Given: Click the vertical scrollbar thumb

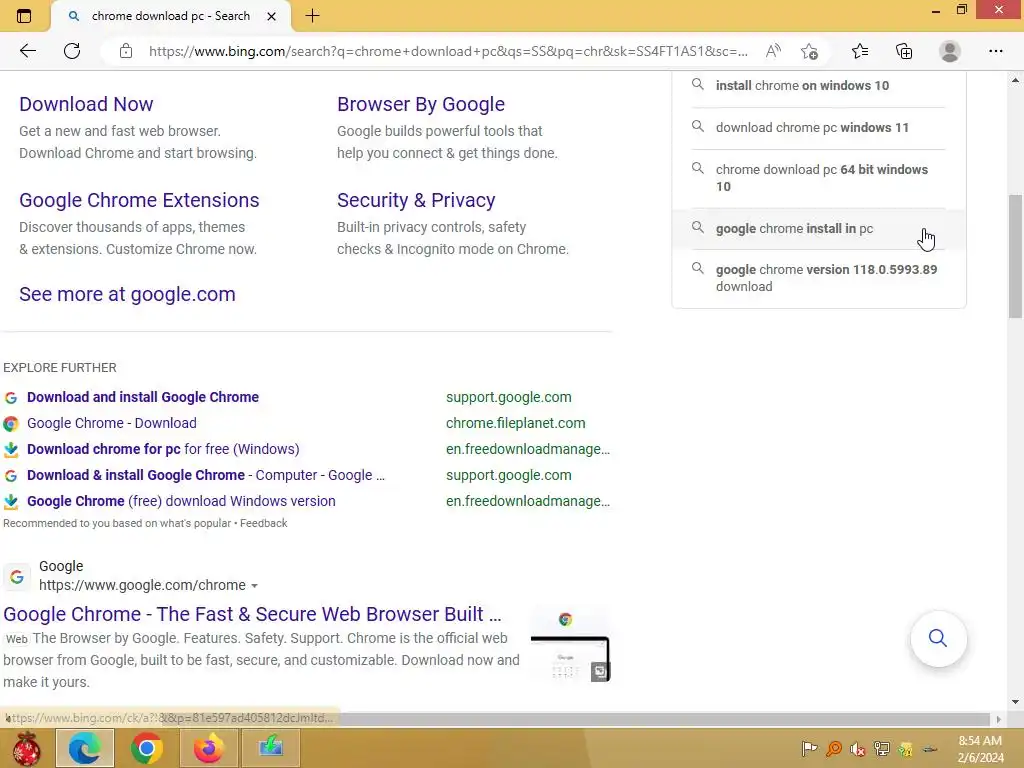Looking at the screenshot, I should [x=1015, y=256].
